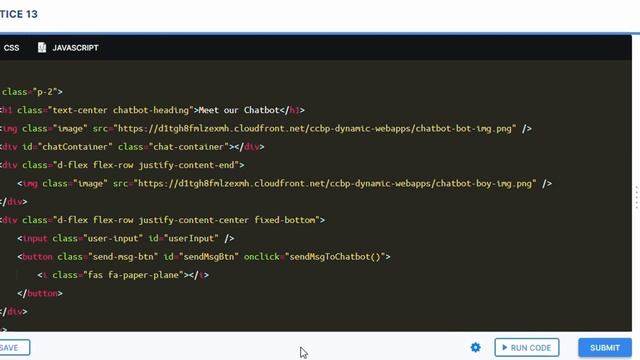Click the panel resize handle on the right edge
The height and width of the screenshot is (360, 640).
[x=636, y=197]
